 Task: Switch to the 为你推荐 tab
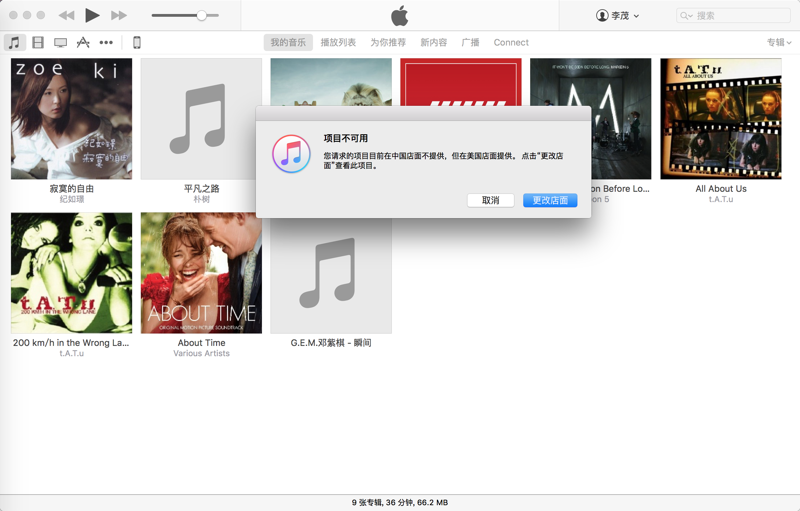388,42
